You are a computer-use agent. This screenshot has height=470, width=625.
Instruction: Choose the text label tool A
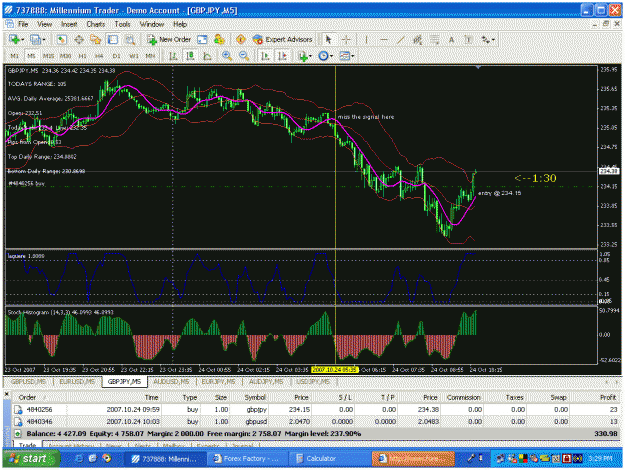(x=451, y=39)
